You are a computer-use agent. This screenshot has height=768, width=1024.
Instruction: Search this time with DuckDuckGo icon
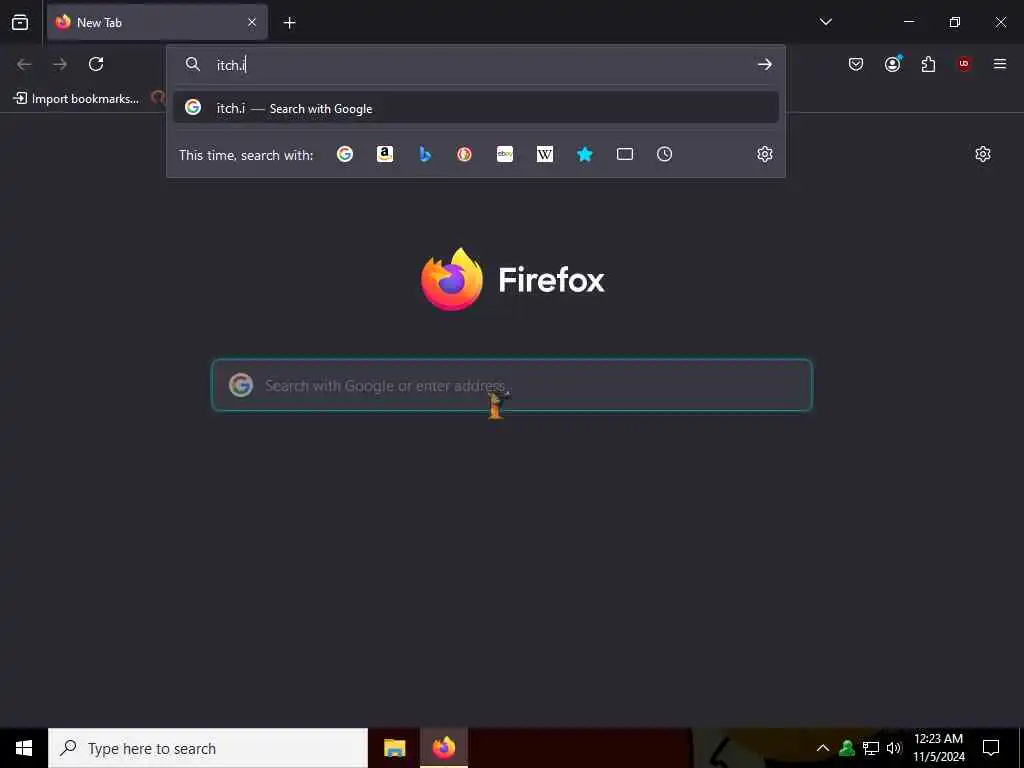[x=464, y=154]
